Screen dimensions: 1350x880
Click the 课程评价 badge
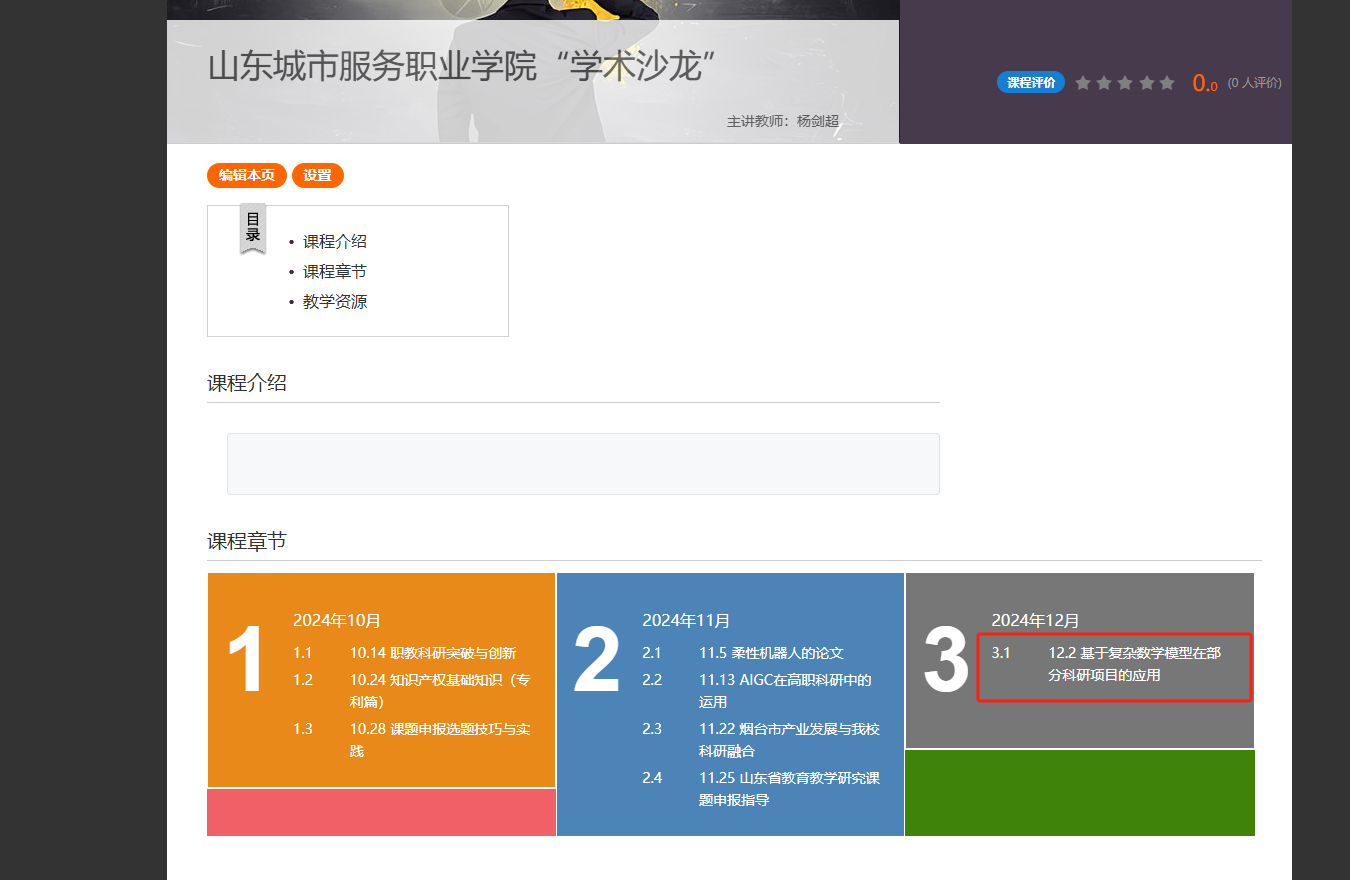pos(1031,83)
